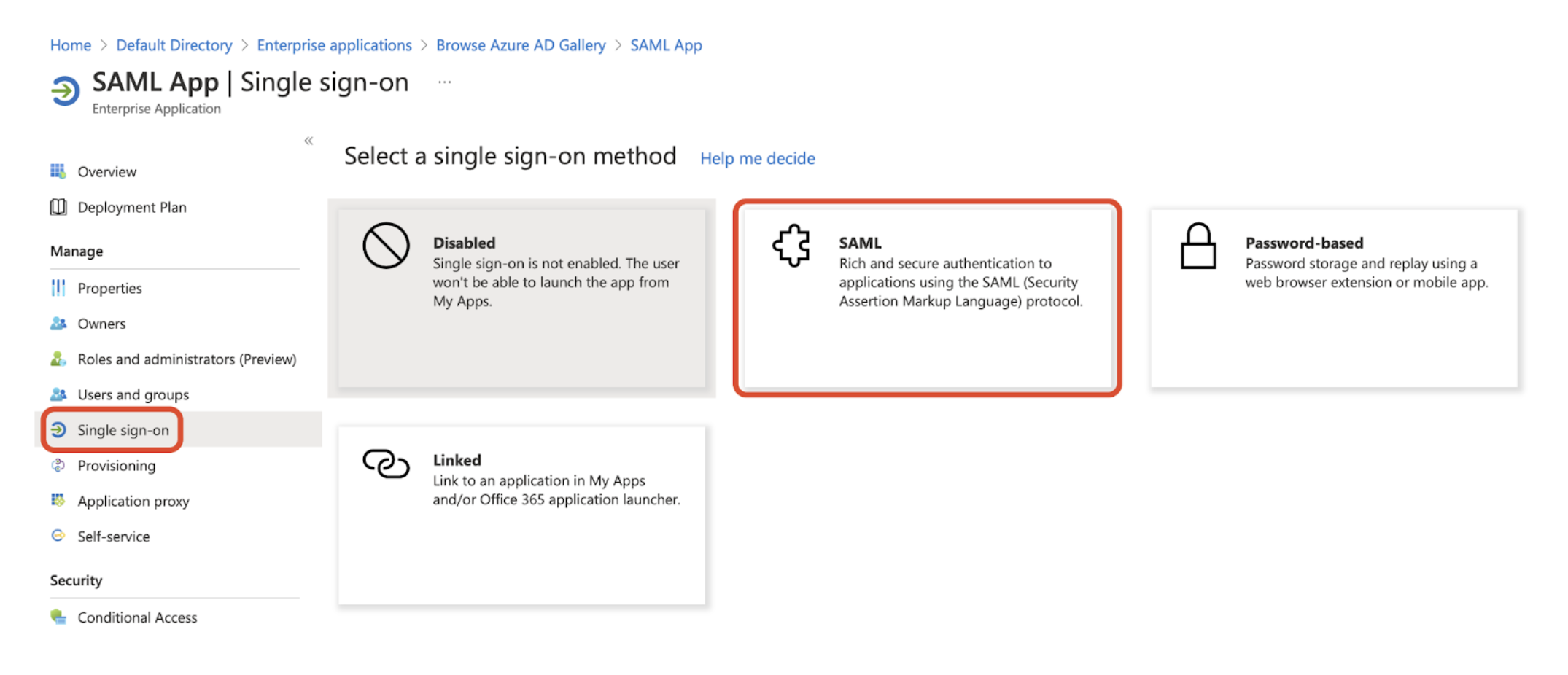Select the Linked sign-on method card
1568x675 pixels.
click(x=521, y=515)
